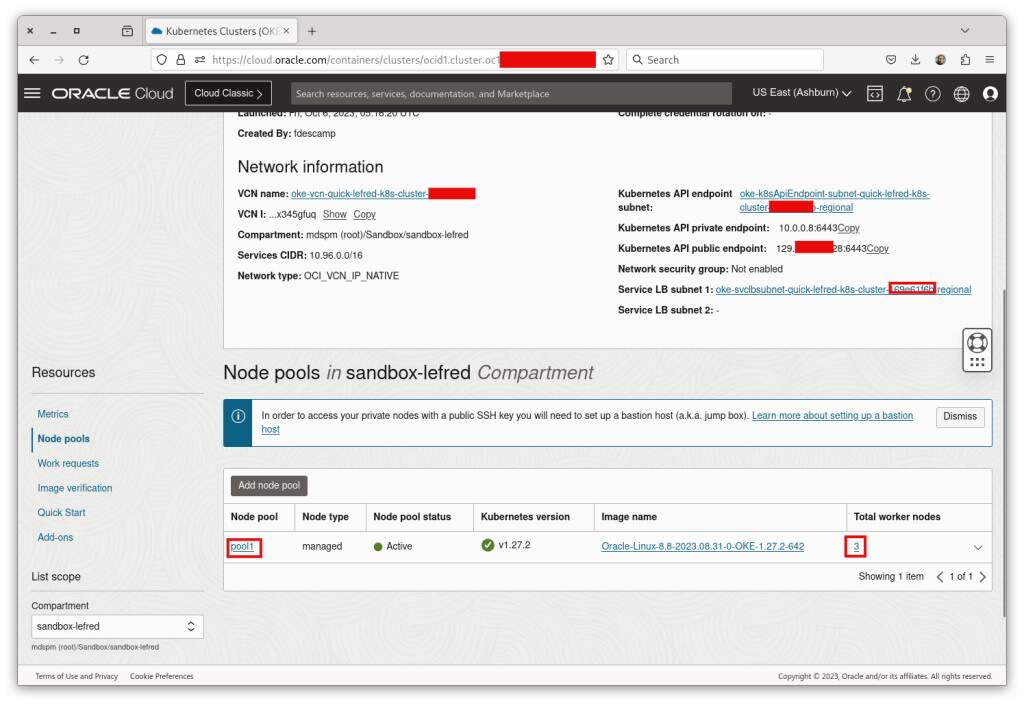Dismiss the bastion host info banner
1024x705 pixels.
[x=960, y=416]
